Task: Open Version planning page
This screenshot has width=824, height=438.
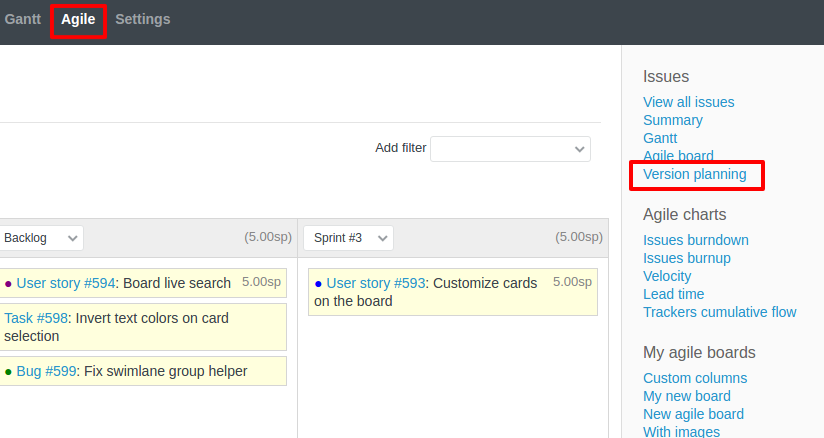Action: click(694, 174)
